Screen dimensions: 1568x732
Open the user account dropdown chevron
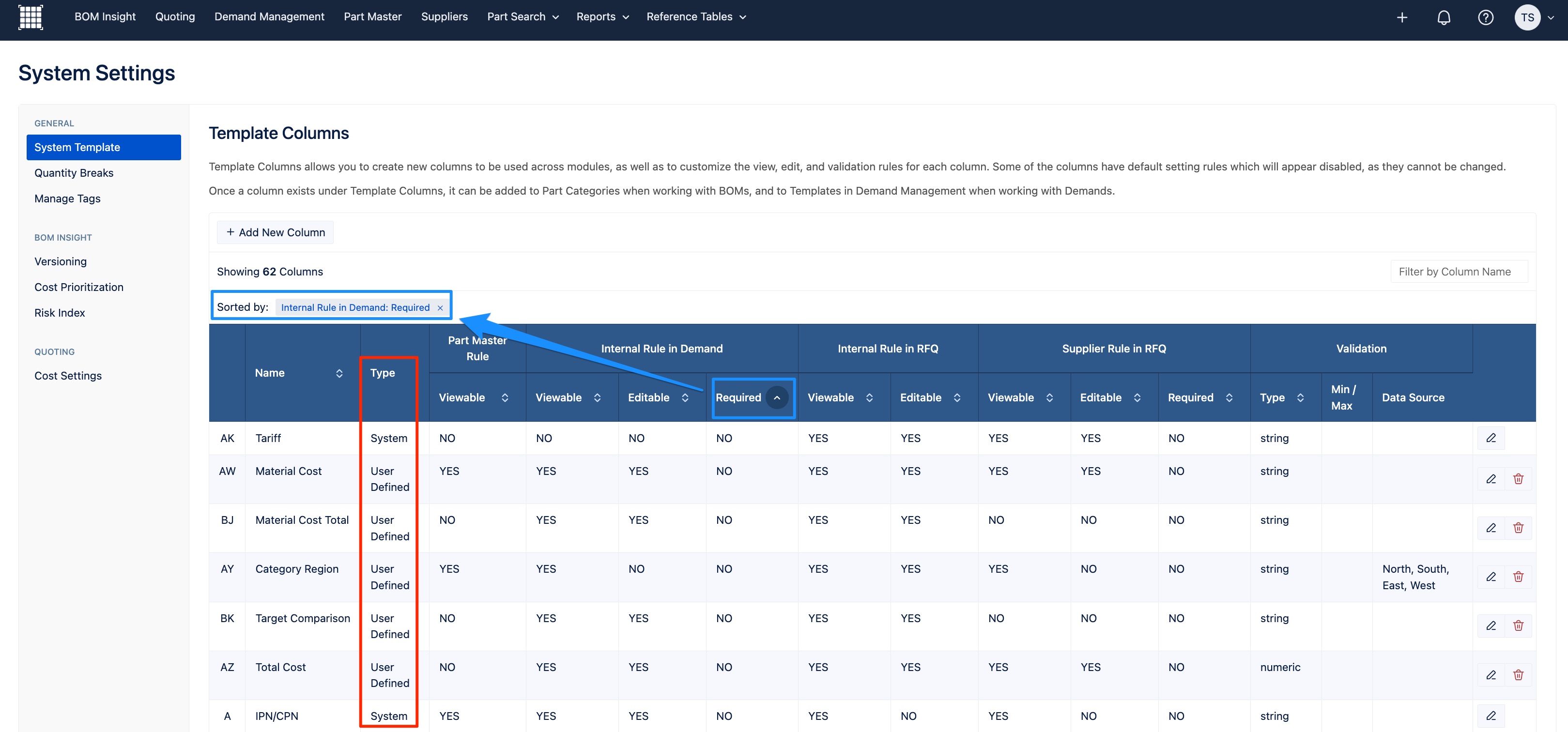click(1551, 17)
